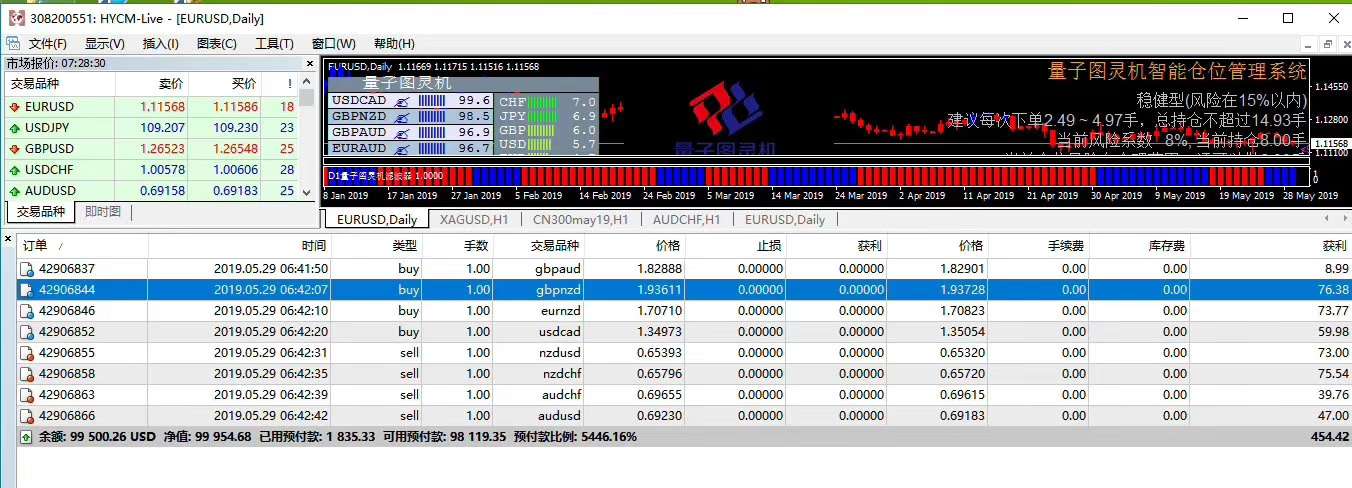Image resolution: width=1352 pixels, height=488 pixels.
Task: Click the sell order icon for ticket 42906866
Action: 27,416
